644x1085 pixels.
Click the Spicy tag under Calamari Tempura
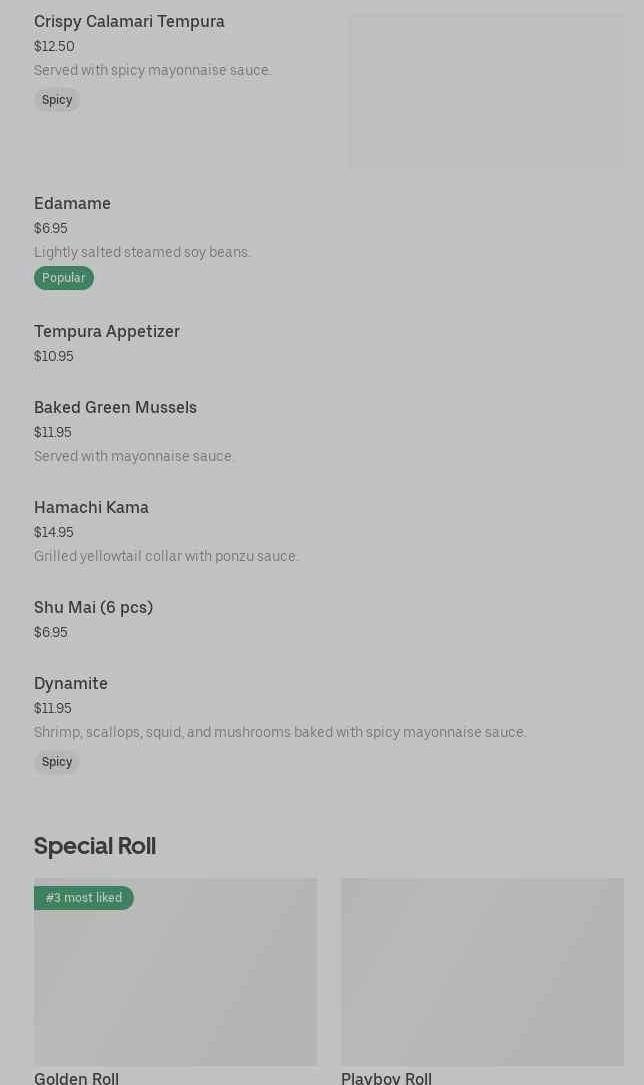click(57, 100)
